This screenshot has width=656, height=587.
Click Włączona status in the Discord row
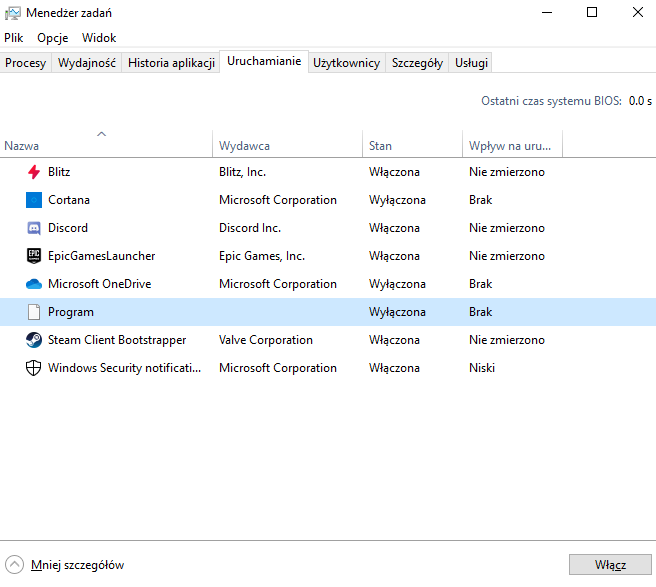(x=394, y=228)
